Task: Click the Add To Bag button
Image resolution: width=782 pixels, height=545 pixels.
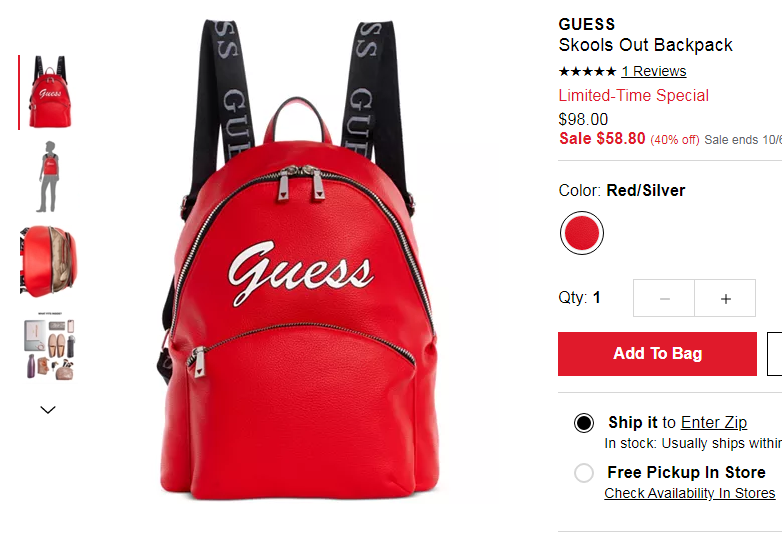Action: [657, 354]
